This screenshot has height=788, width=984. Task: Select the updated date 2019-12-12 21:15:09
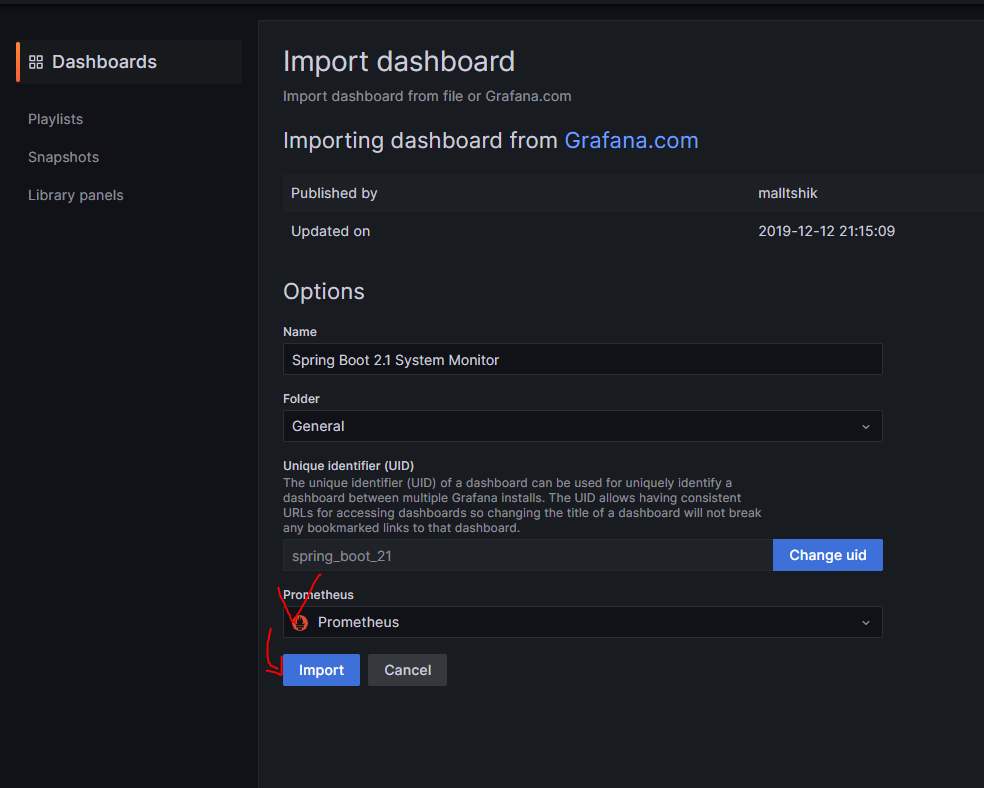click(x=826, y=231)
